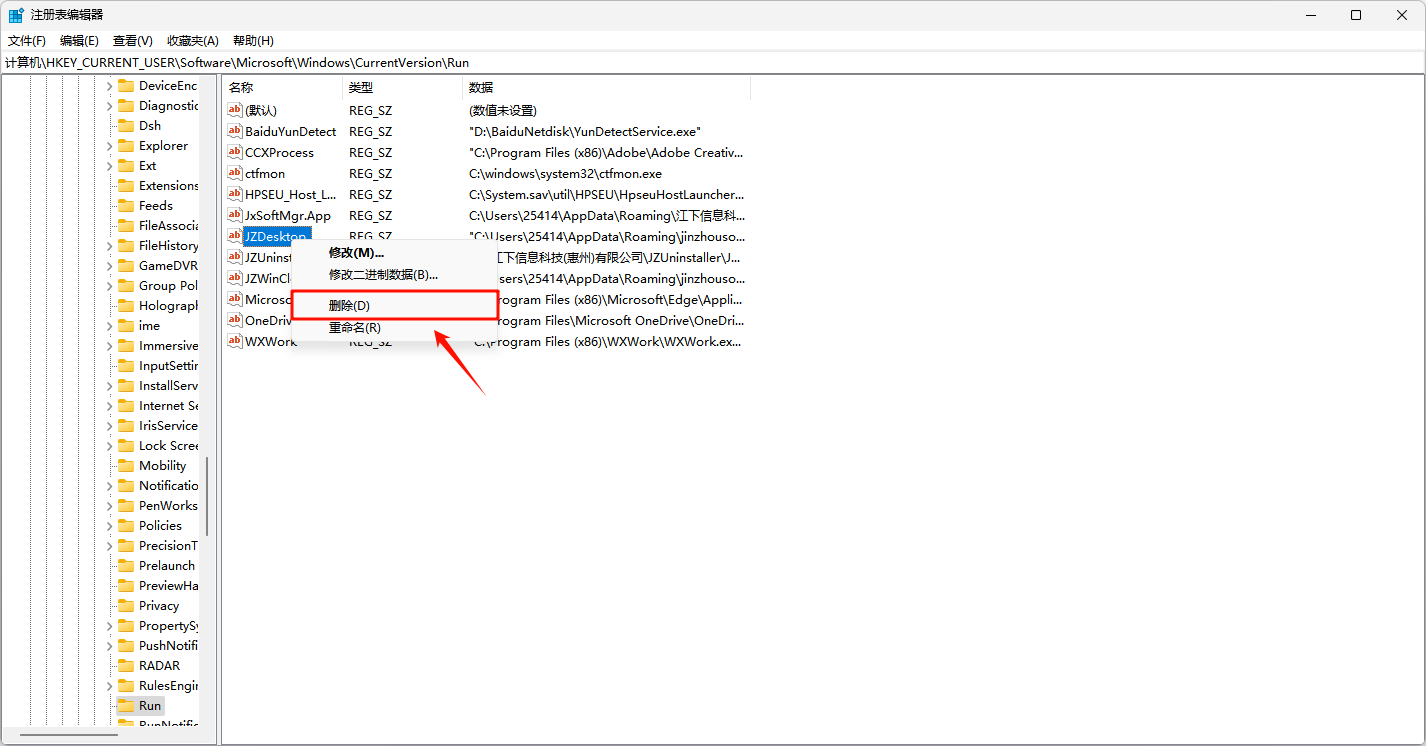Click the "D:\BaiduNetdisk\YunDetectService.exe" data cell
The image size is (1426, 746).
(585, 131)
